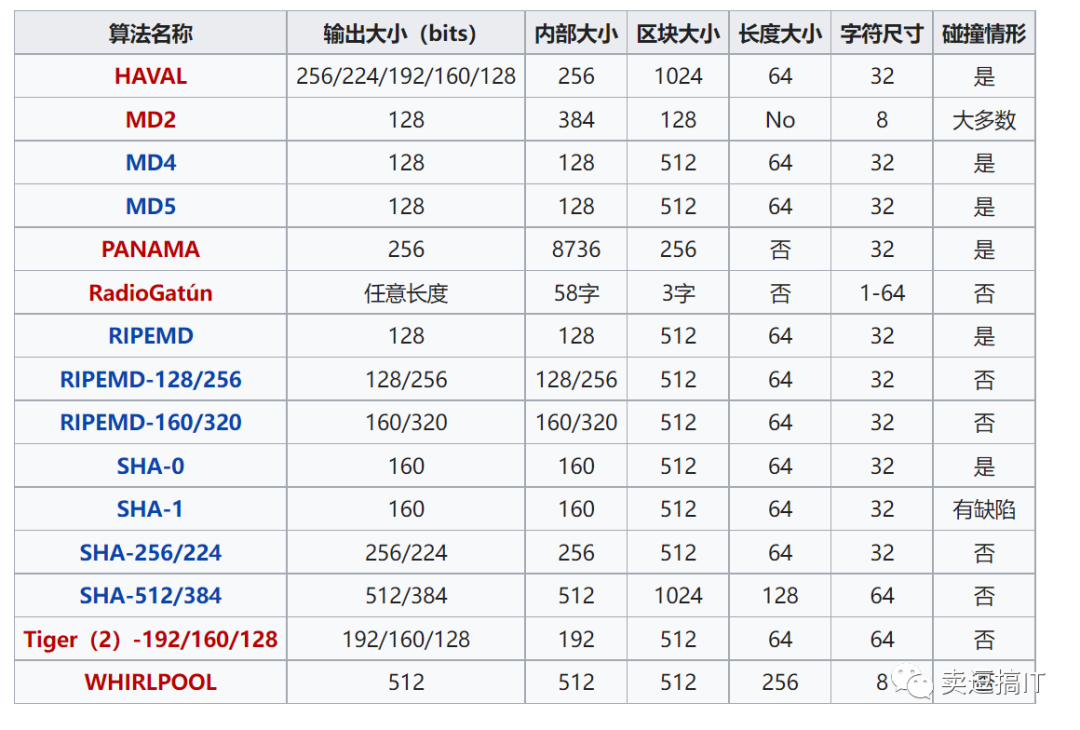Open the HAVAL algorithm link
Screen dimensions: 1080x730
click(150, 76)
